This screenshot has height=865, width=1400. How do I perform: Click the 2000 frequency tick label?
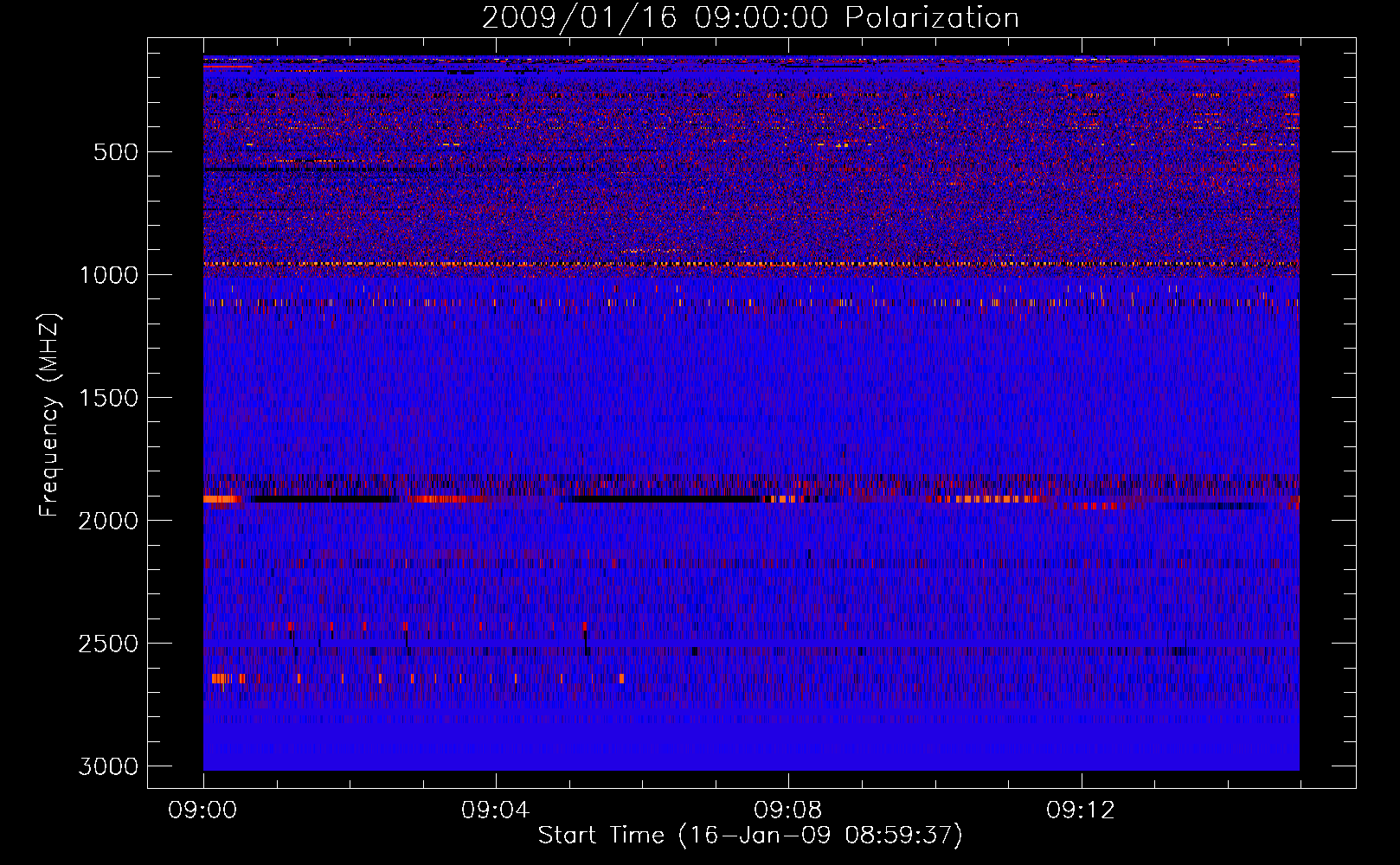click(x=108, y=521)
